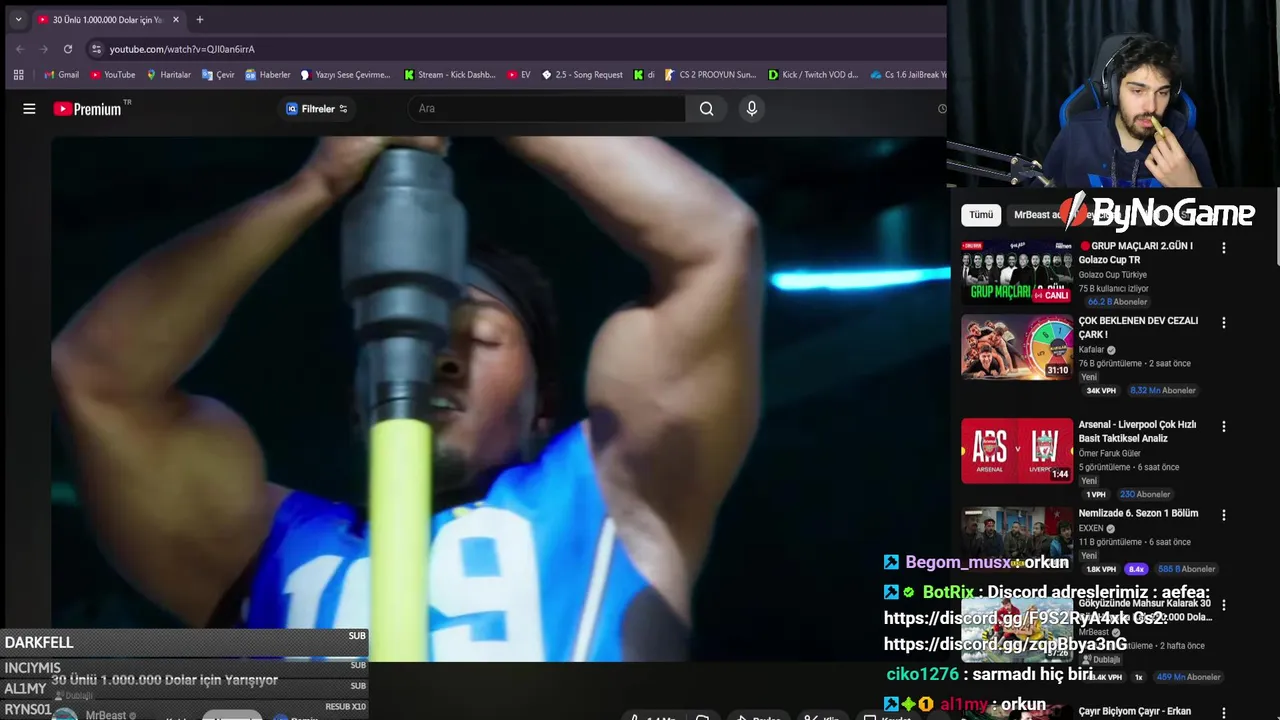Screen dimensions: 1280x720
Task: Open the Haritalar bookmark
Action: tap(168, 74)
